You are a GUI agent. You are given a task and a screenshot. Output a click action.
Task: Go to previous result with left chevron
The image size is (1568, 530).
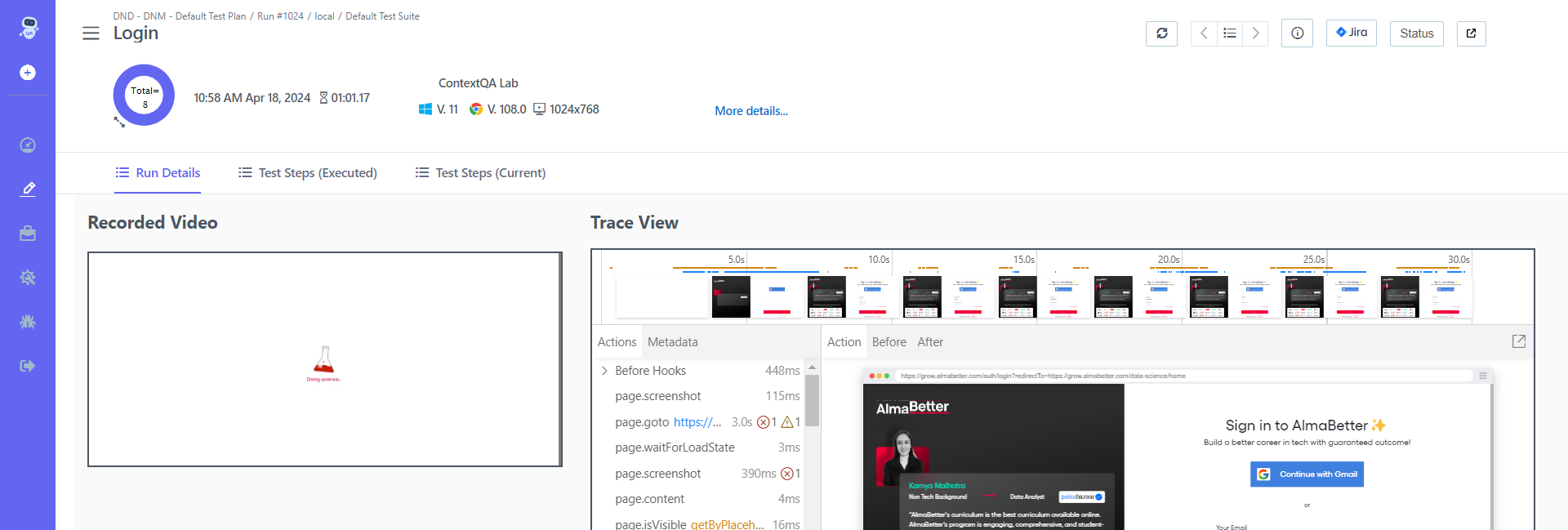1204,33
